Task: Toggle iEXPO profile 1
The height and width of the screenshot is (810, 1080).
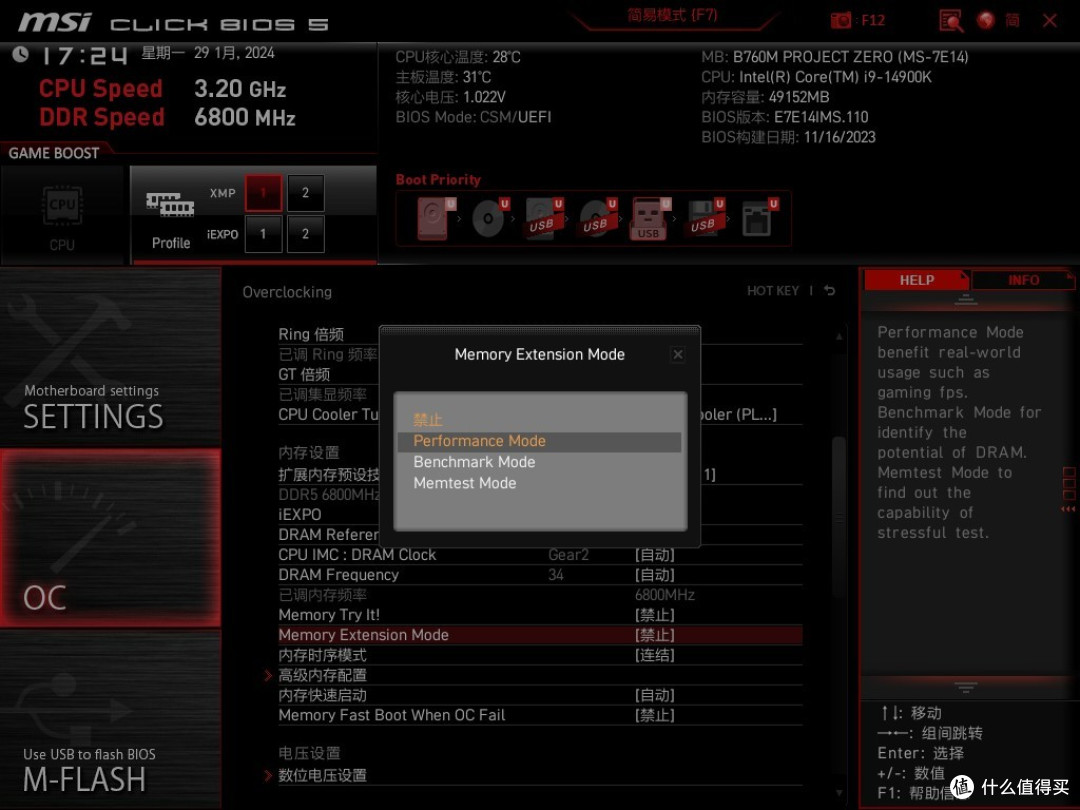Action: tap(263, 234)
